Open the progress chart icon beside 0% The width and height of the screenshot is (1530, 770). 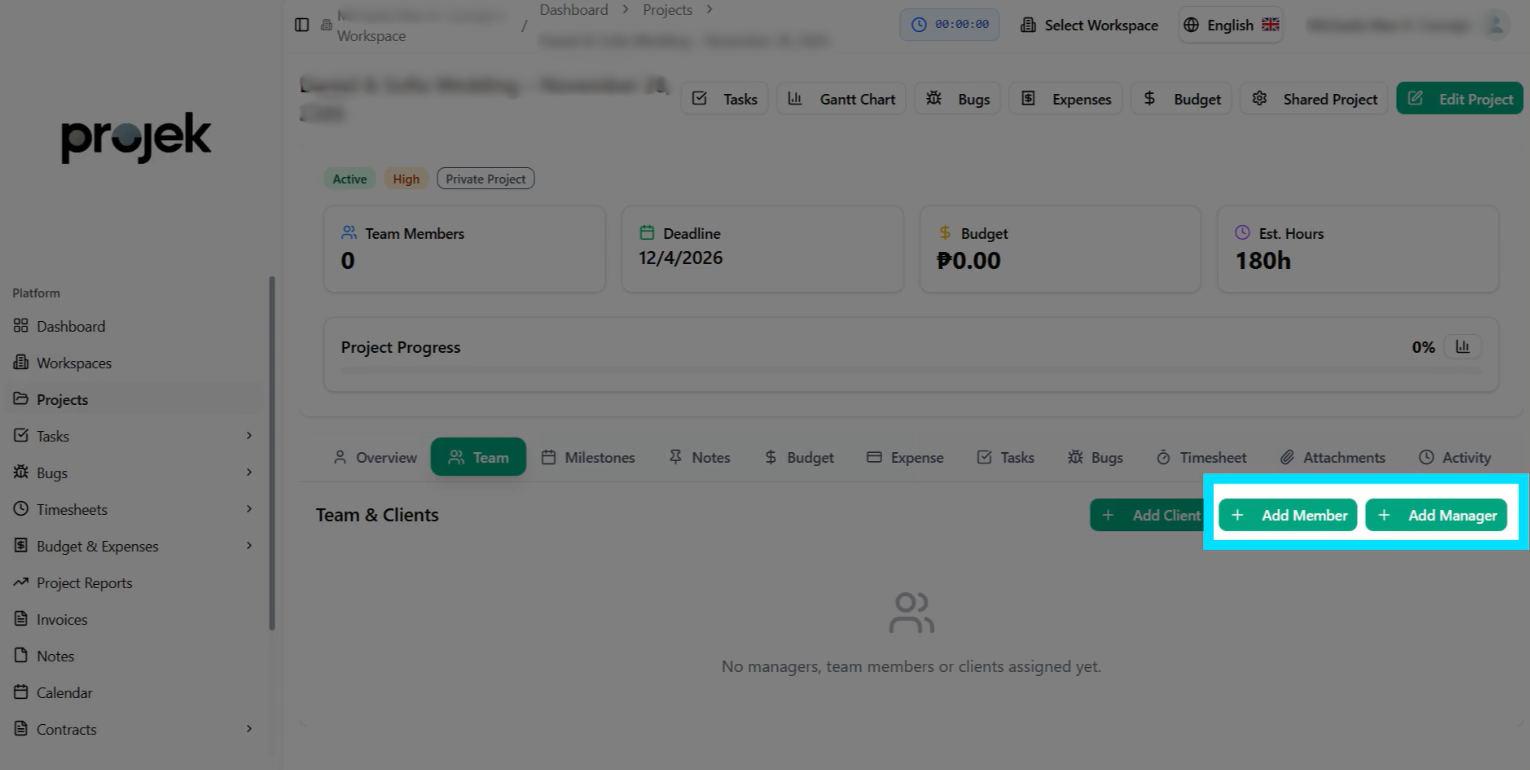1463,347
